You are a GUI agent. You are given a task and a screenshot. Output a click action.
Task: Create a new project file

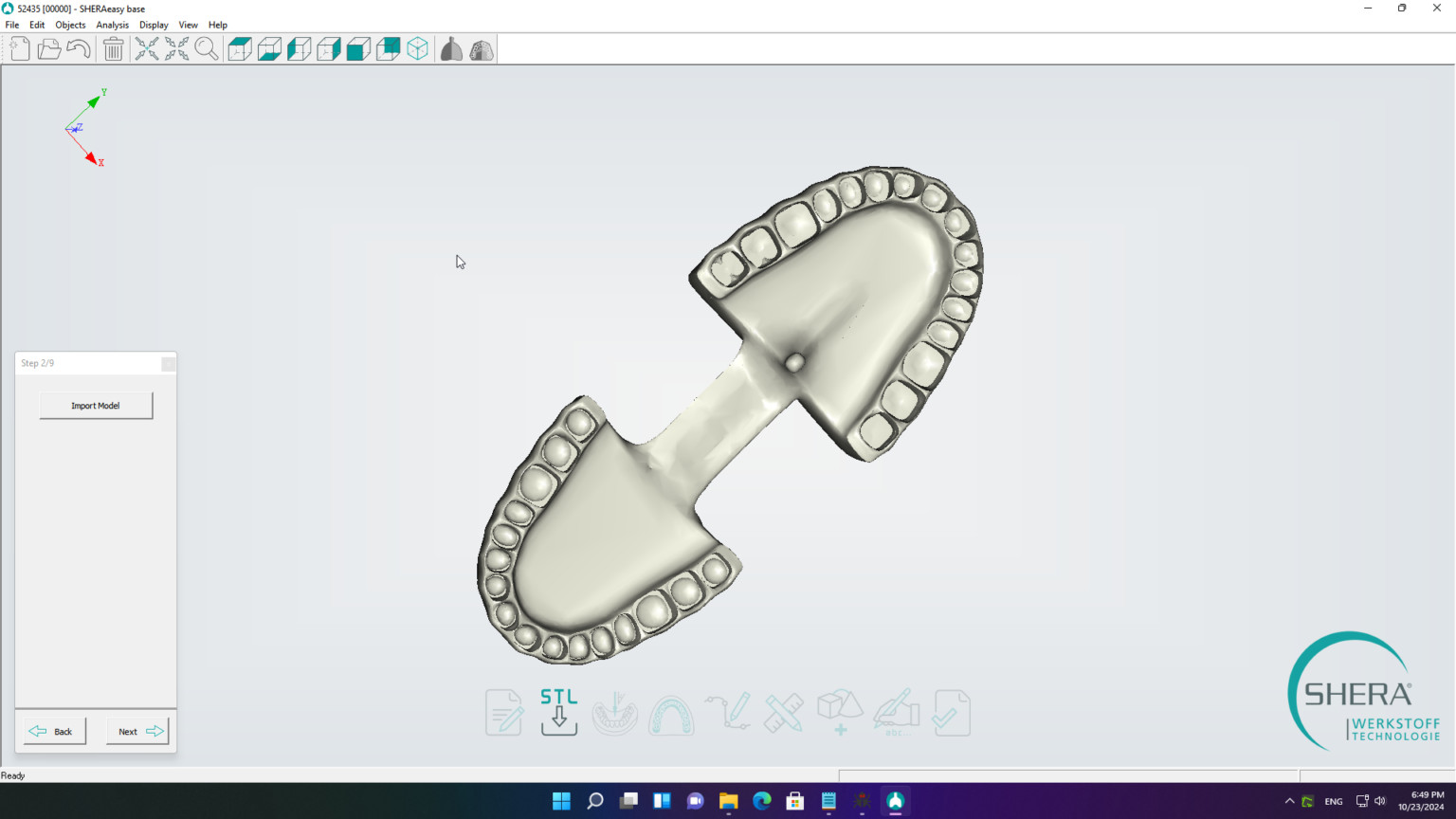pyautogui.click(x=19, y=48)
